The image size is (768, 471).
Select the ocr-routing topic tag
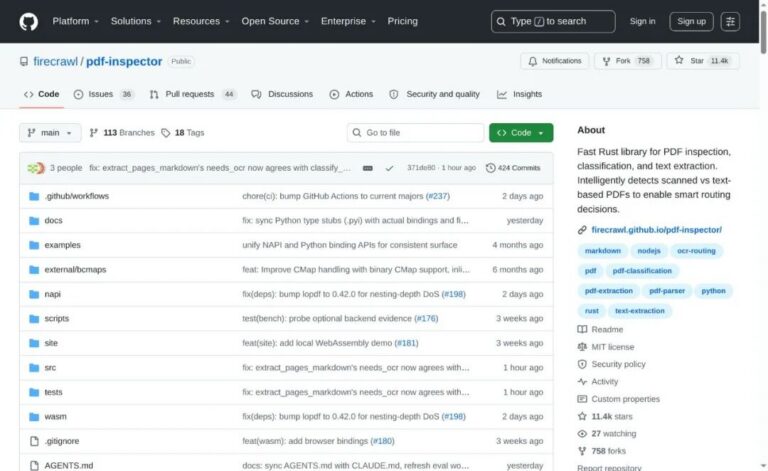coord(696,251)
